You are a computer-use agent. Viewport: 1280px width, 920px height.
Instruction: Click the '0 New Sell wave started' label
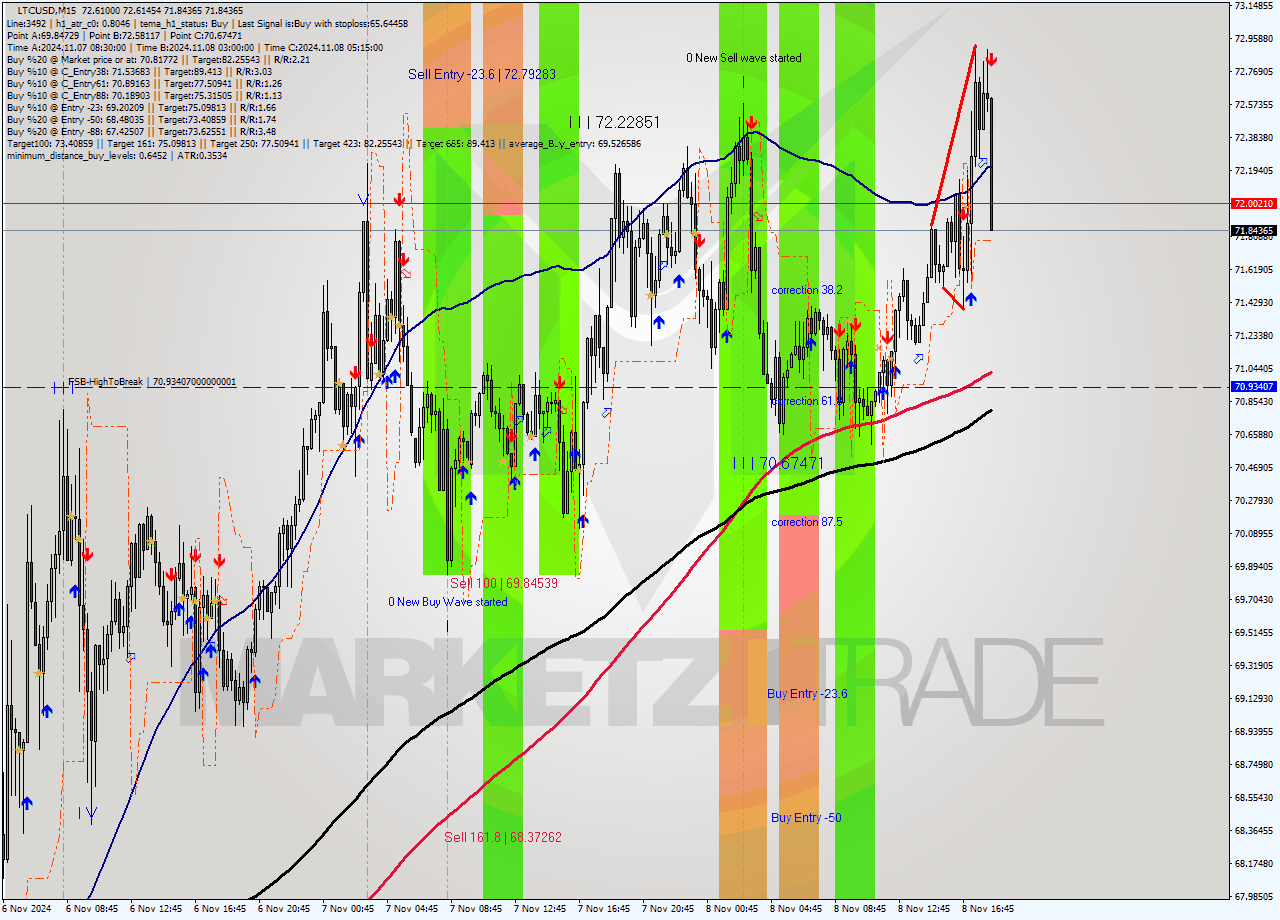(x=743, y=58)
